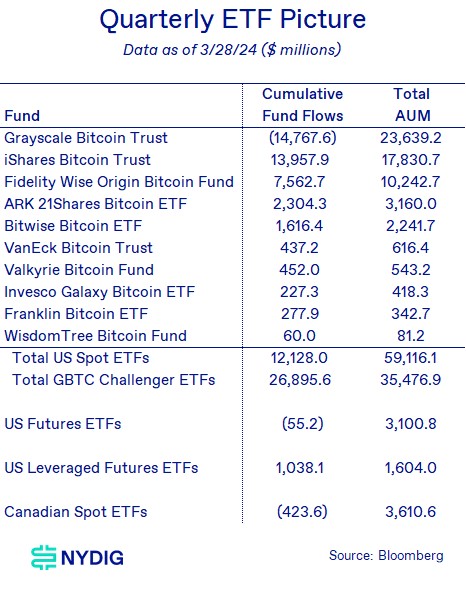Select the Quarterly ETF Picture title
Viewport: 466px width, 591px height.
[233, 19]
